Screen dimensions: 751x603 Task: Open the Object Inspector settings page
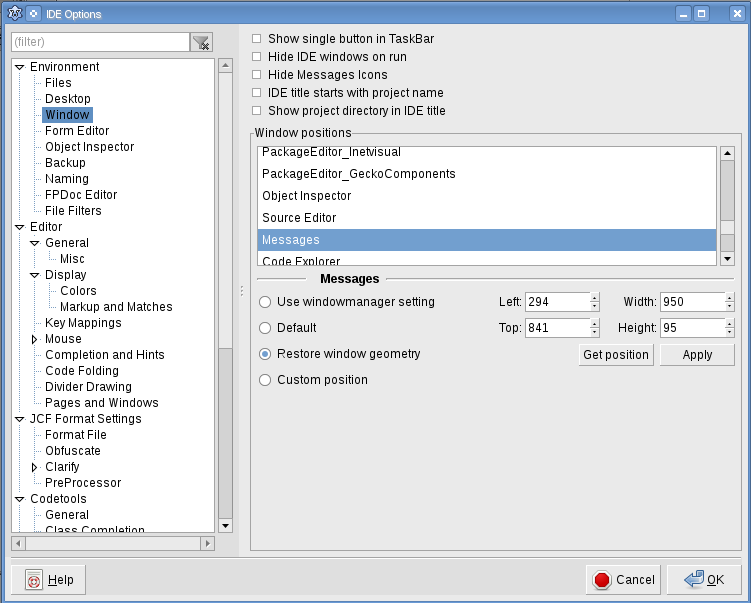[x=89, y=147]
